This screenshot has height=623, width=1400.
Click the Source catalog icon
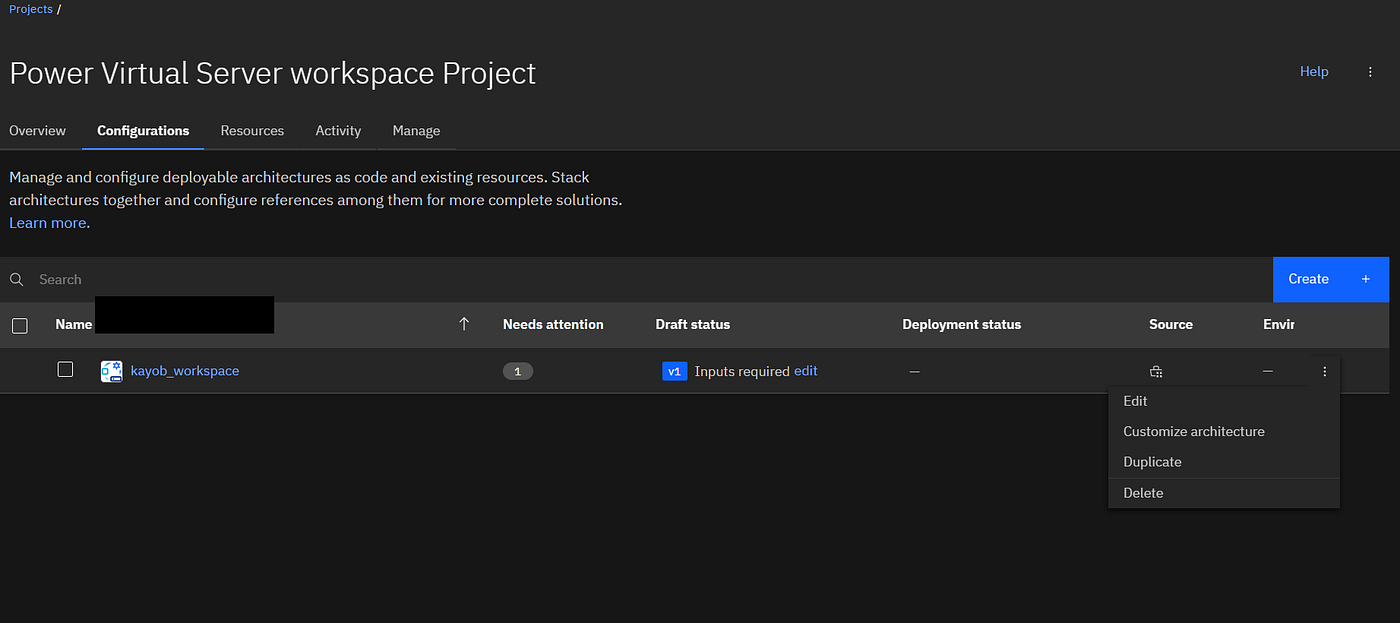[x=1156, y=371]
